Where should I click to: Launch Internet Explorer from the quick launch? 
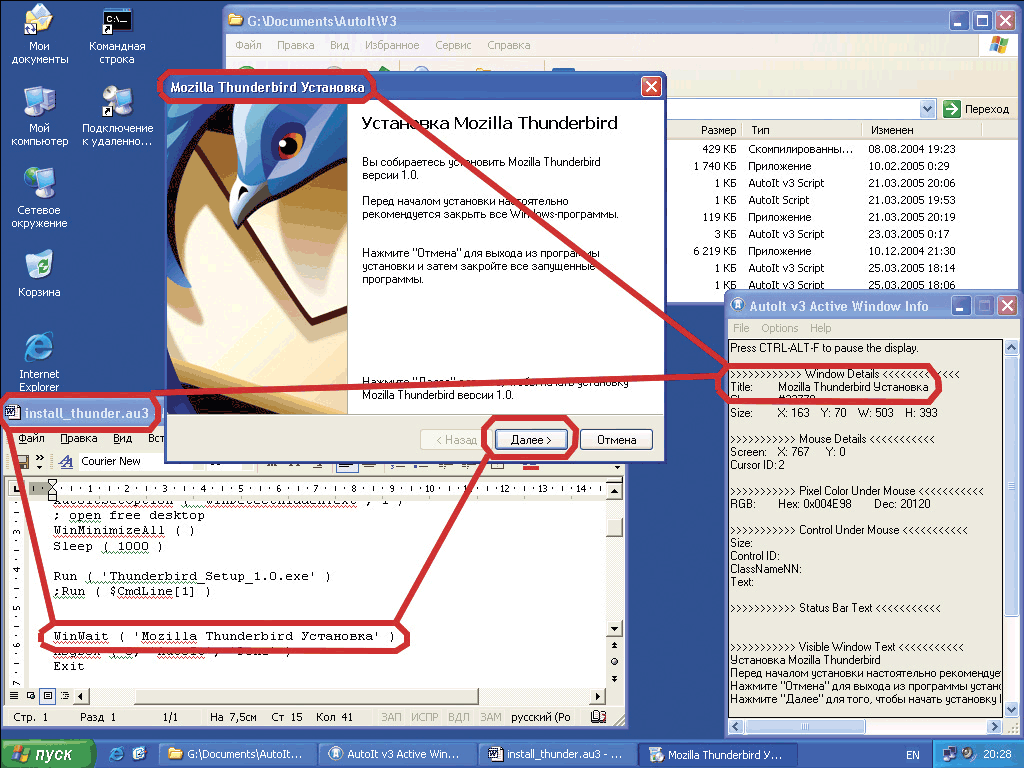116,754
